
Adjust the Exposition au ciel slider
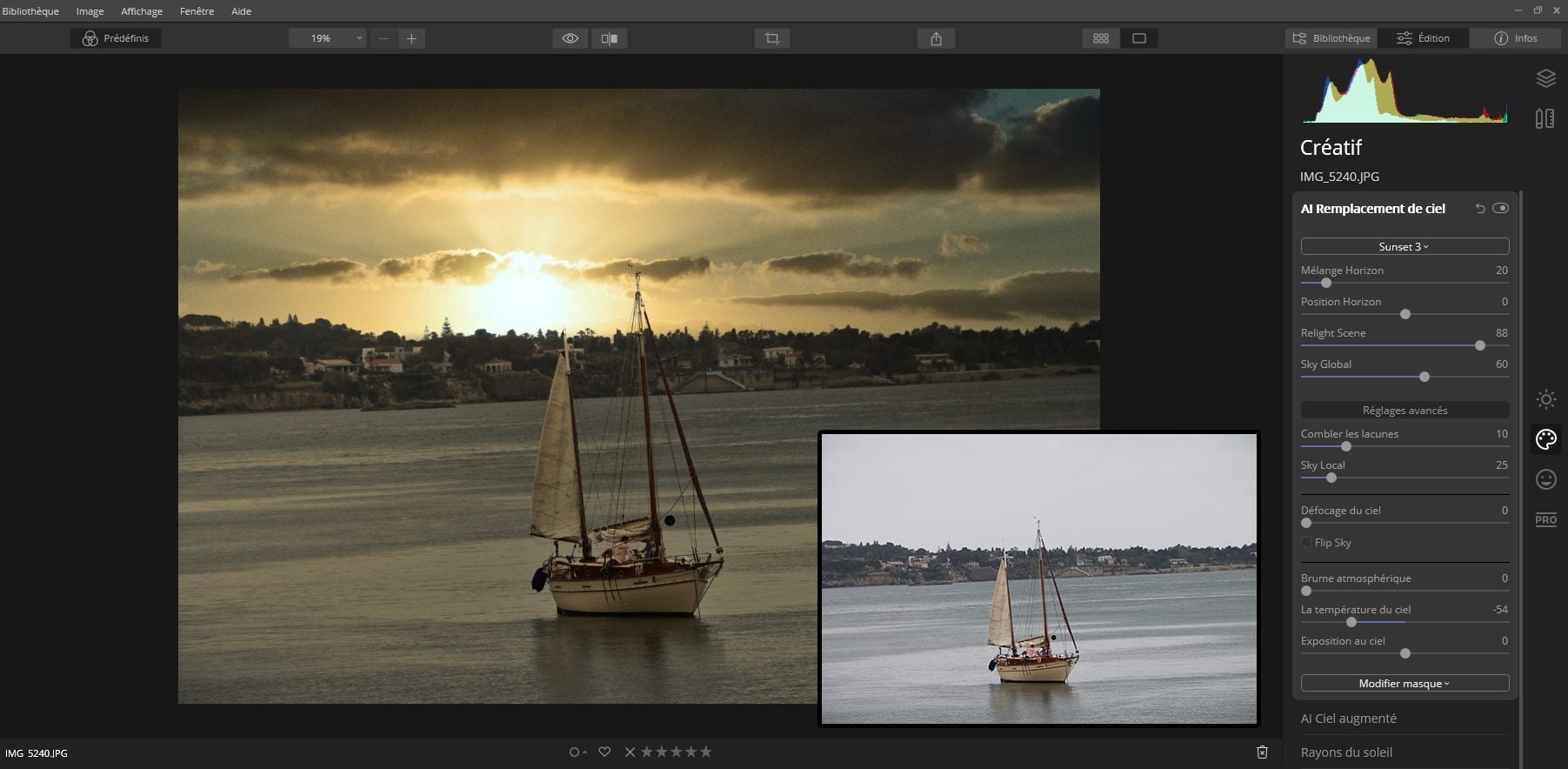tap(1405, 653)
